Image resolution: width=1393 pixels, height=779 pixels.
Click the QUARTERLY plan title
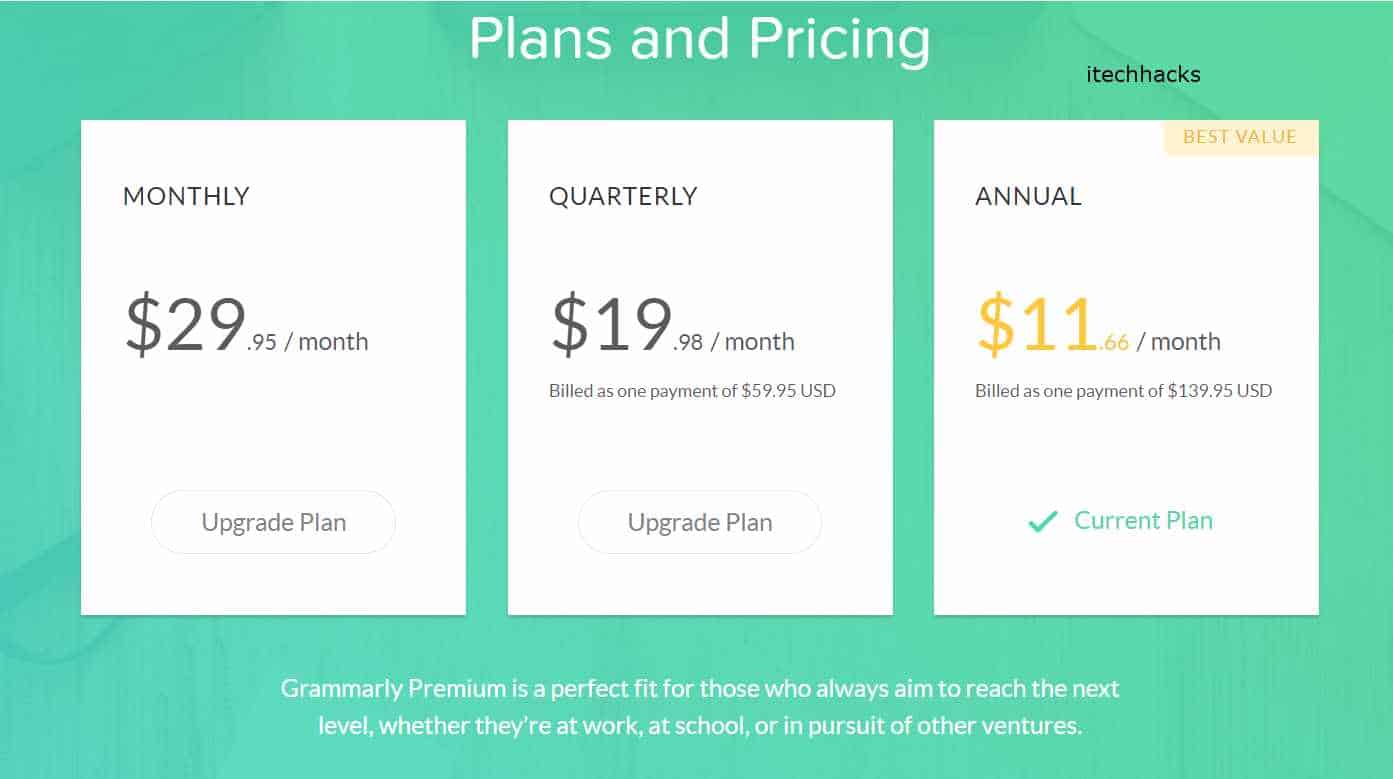point(623,196)
